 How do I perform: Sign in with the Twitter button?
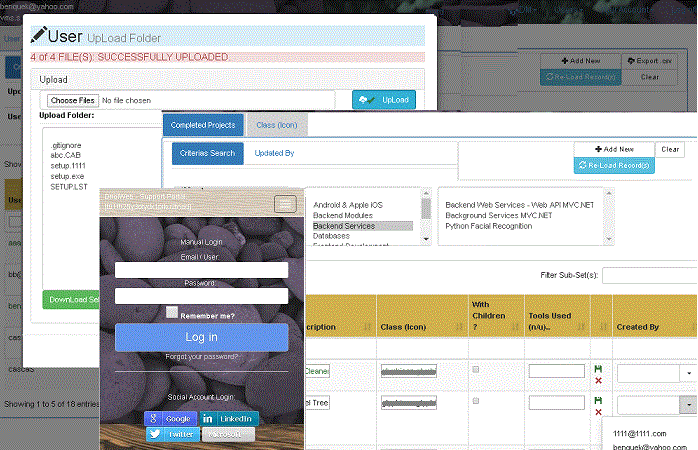coord(169,435)
